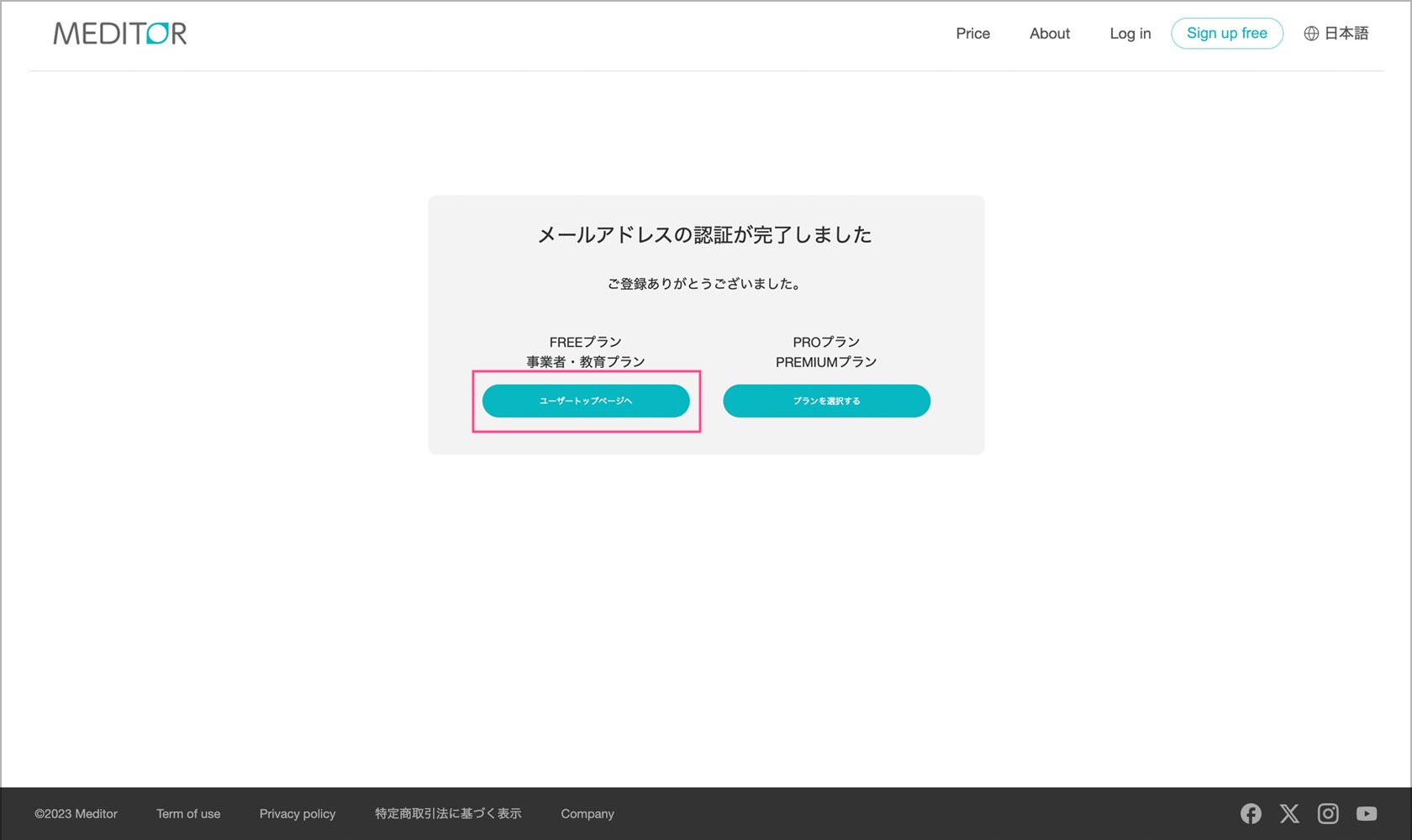Viewport: 1412px width, 840px height.
Task: Open the Term of use link
Action: [x=188, y=814]
